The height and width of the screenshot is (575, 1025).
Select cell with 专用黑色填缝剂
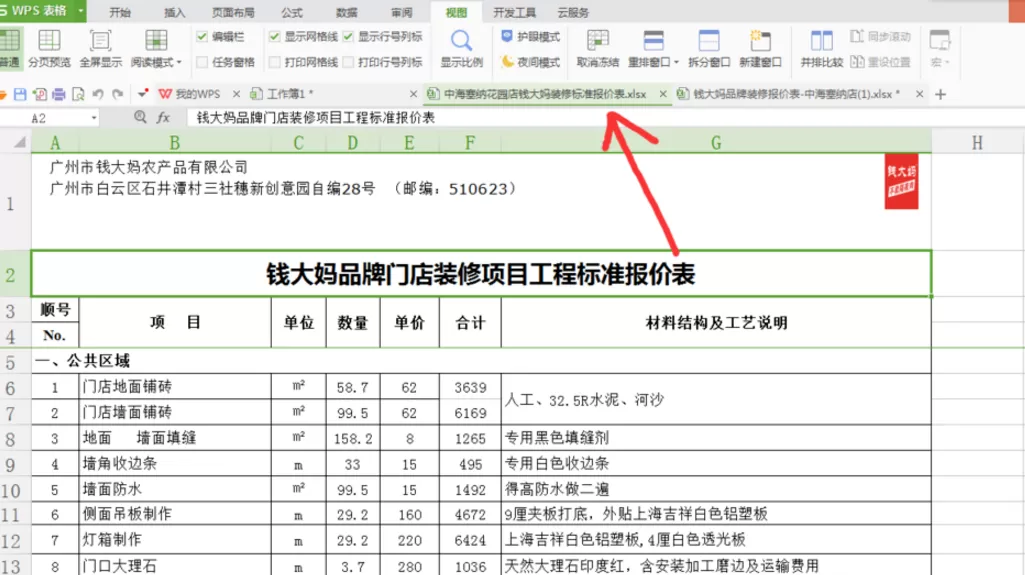click(x=716, y=438)
